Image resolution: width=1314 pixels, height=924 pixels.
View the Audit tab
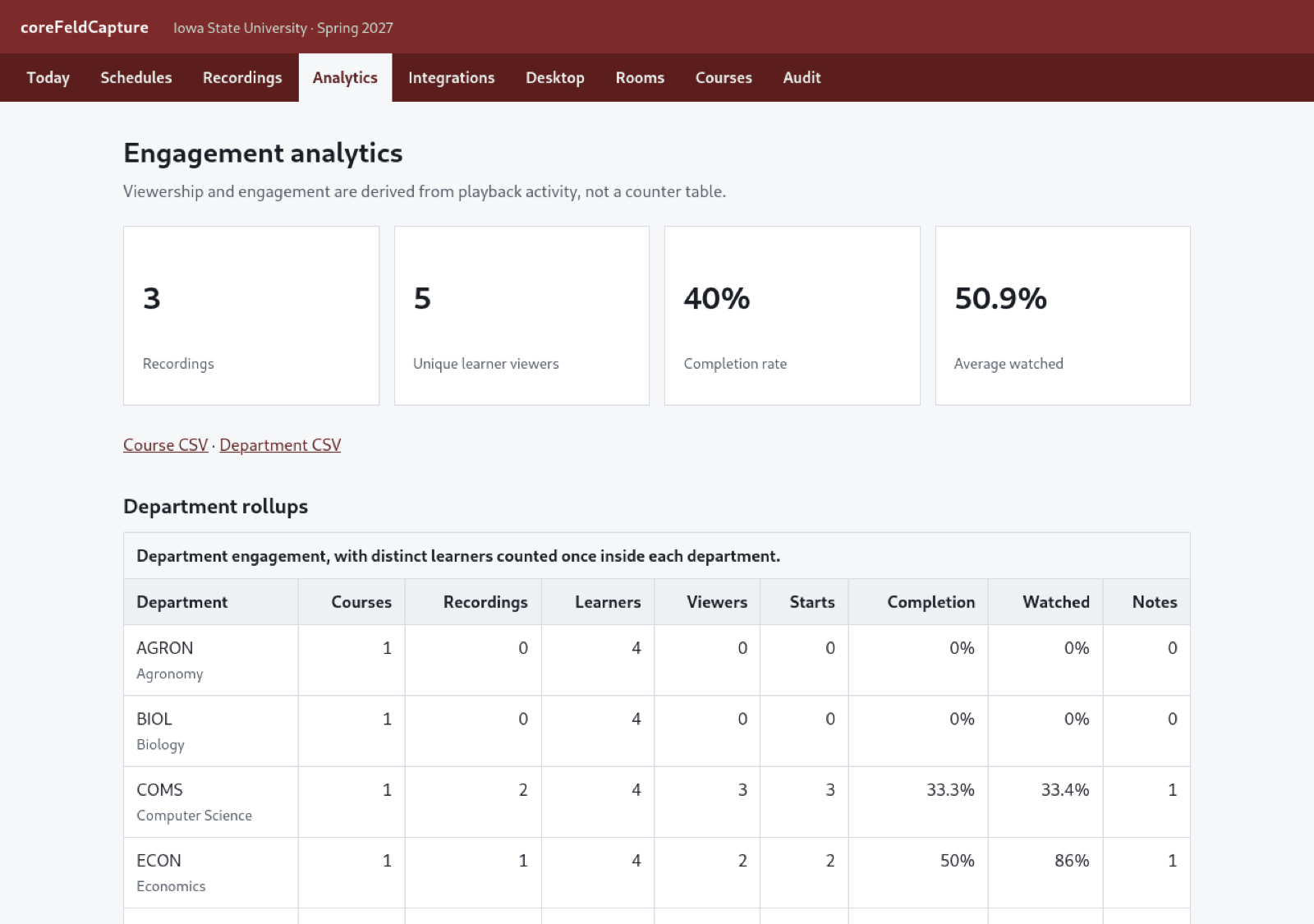pyautogui.click(x=802, y=77)
